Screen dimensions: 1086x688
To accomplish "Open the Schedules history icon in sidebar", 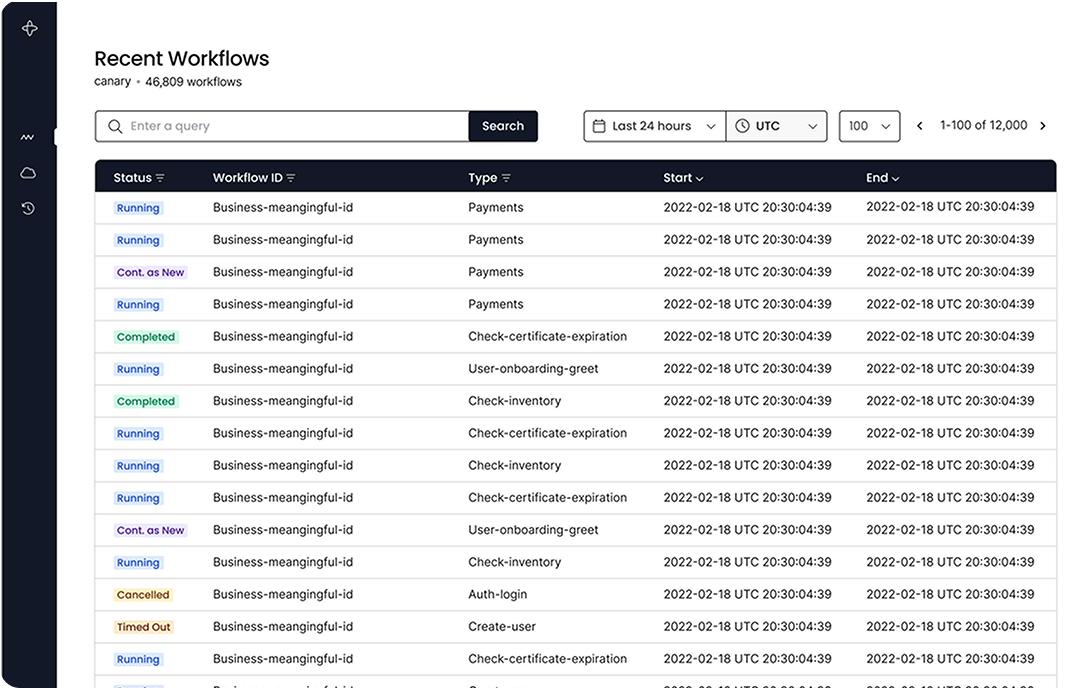I will coord(28,208).
